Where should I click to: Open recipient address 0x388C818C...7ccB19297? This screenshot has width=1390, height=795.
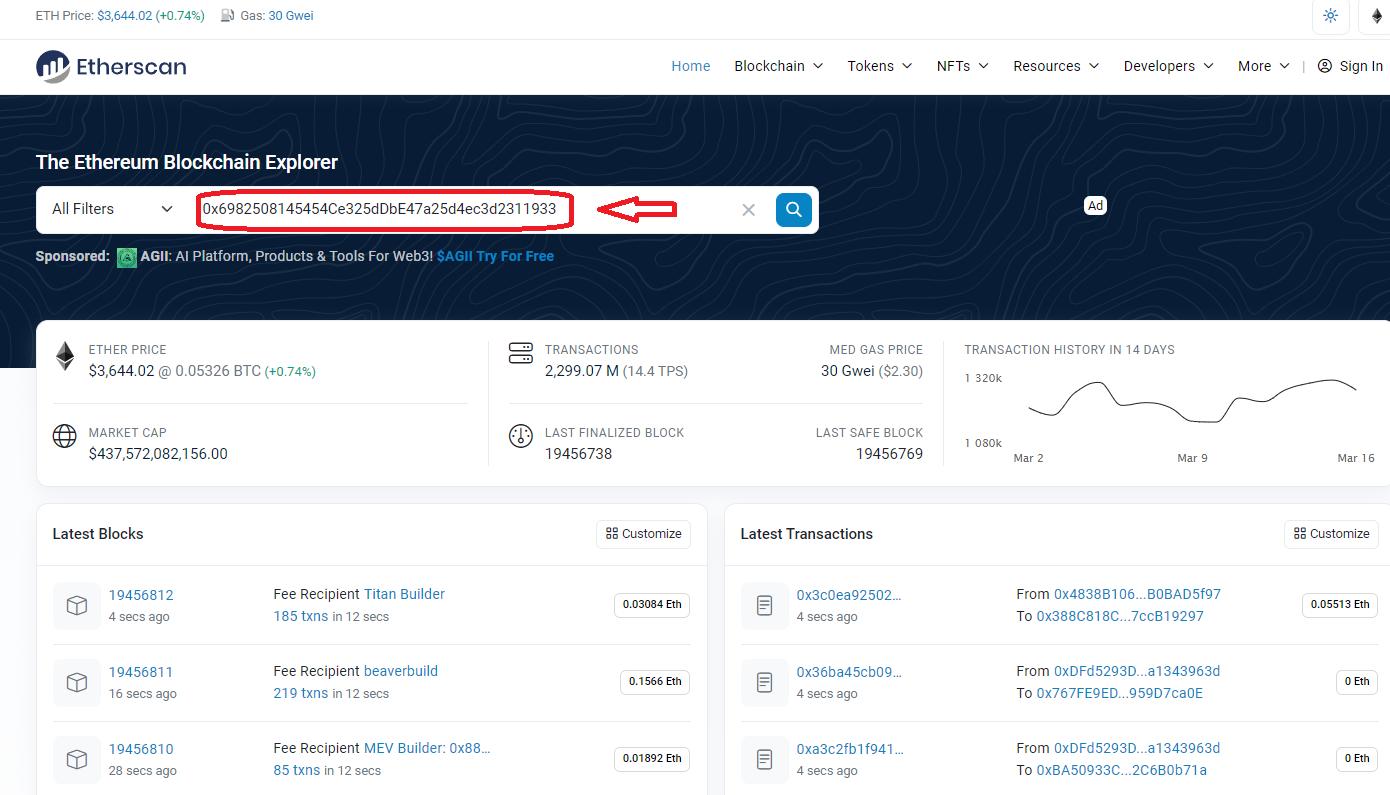tap(1120, 616)
